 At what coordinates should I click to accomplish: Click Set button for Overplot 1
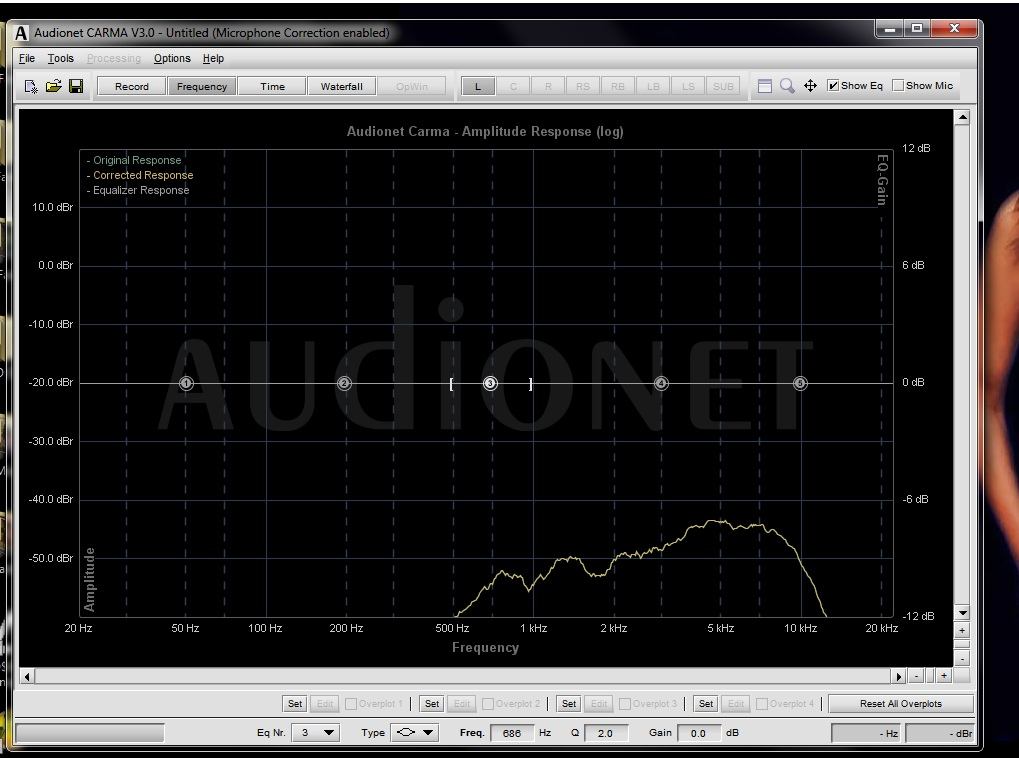pos(295,704)
